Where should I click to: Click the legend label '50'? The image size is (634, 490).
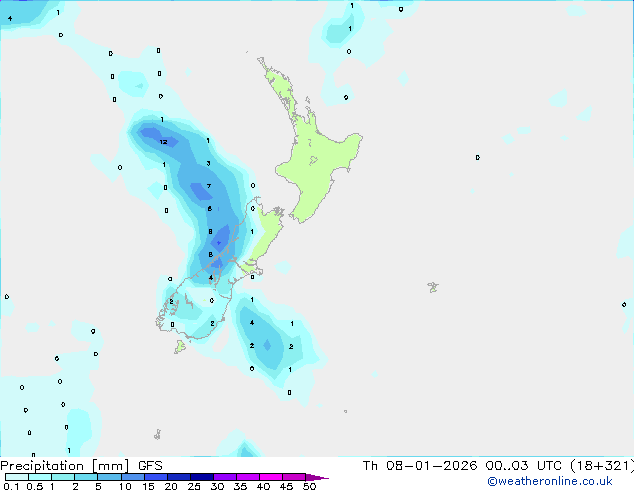coord(309,486)
